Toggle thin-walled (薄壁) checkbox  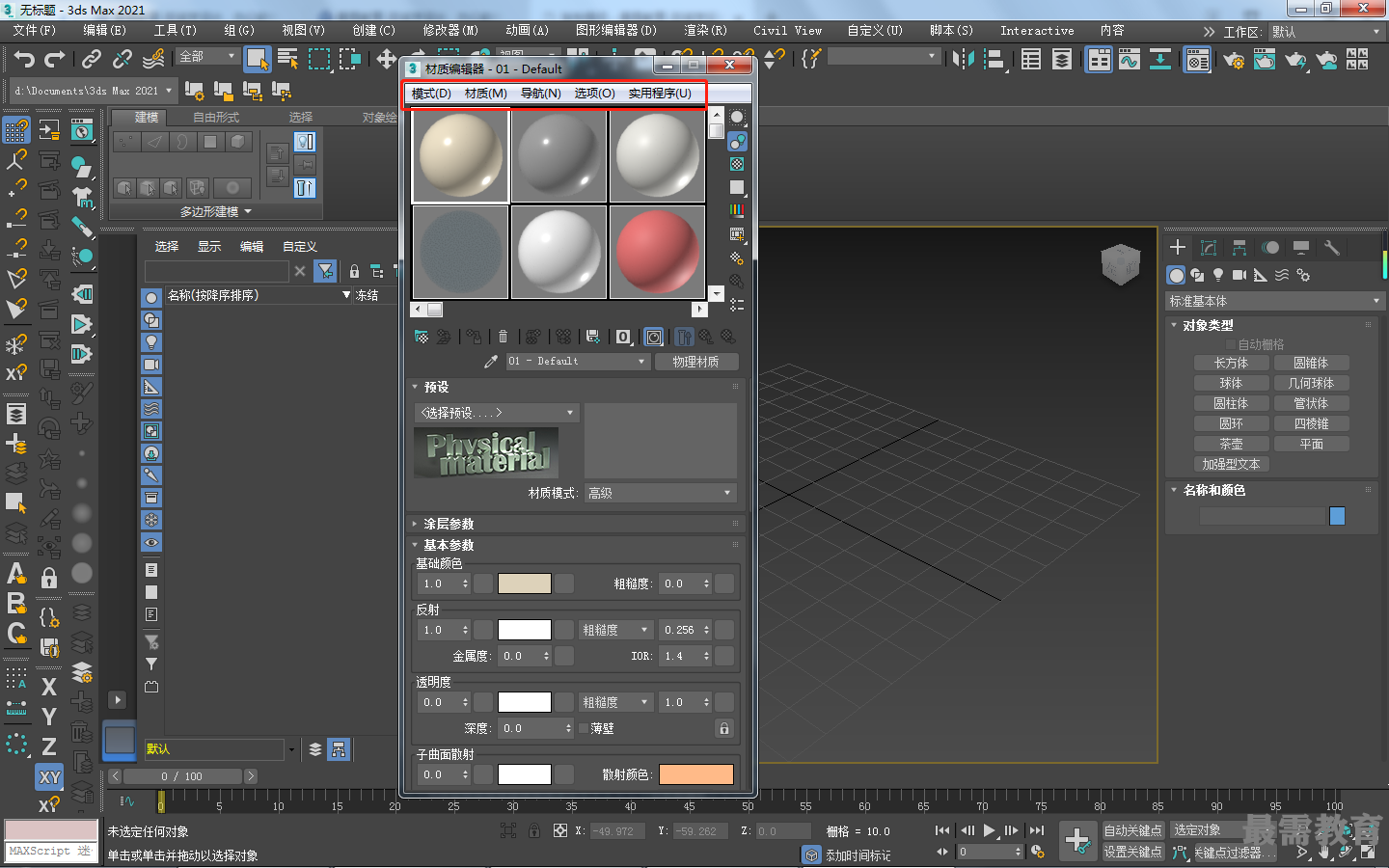(x=584, y=728)
